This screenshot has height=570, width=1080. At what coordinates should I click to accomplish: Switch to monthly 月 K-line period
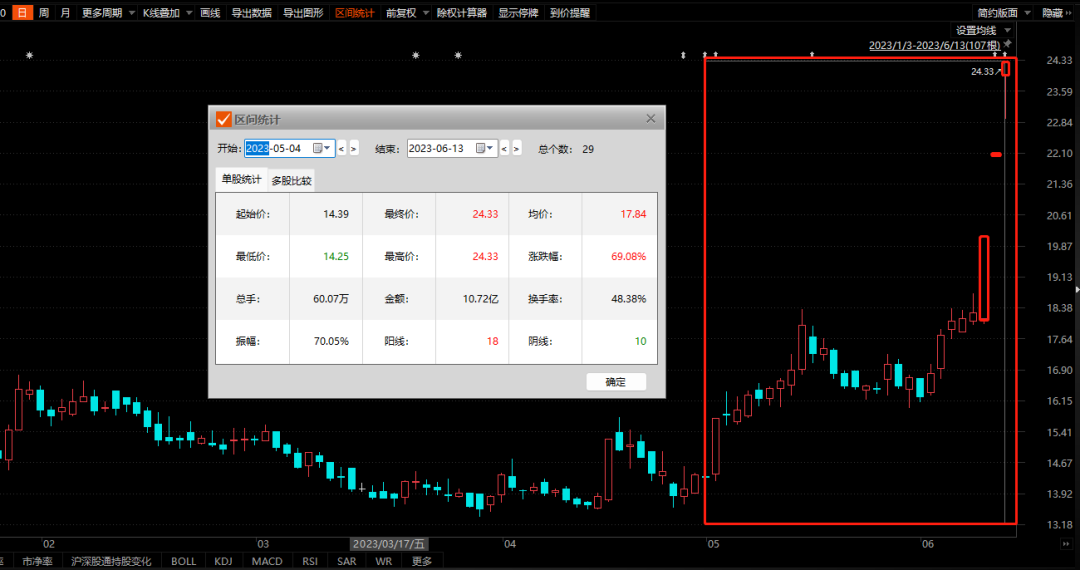(x=65, y=12)
